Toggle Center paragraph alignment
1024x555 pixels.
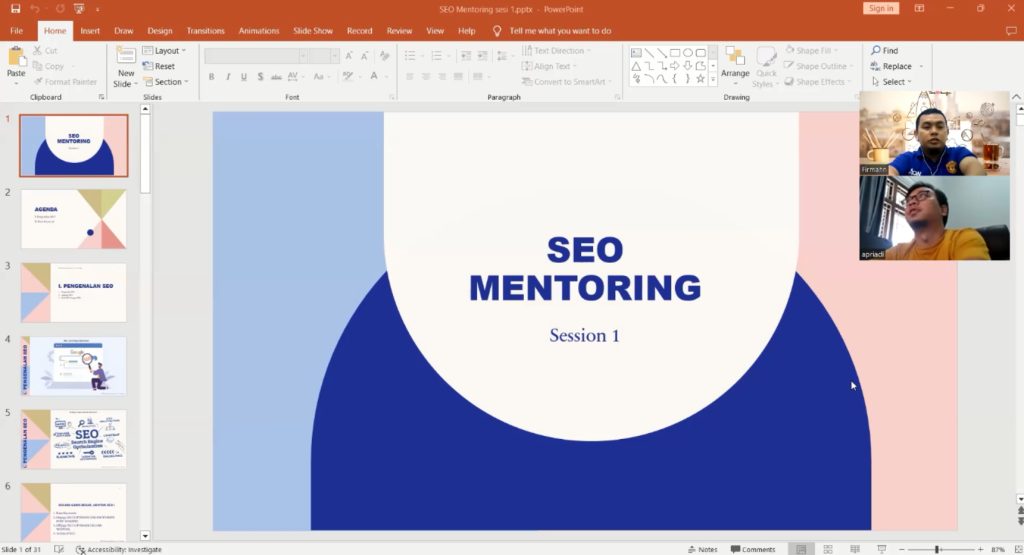click(426, 76)
